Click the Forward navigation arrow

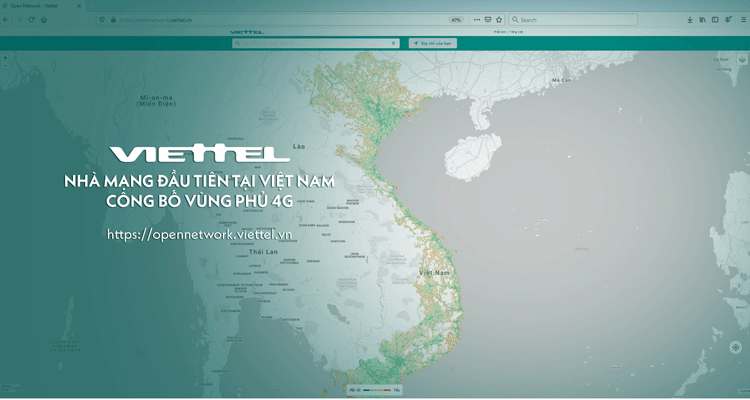tap(19, 20)
